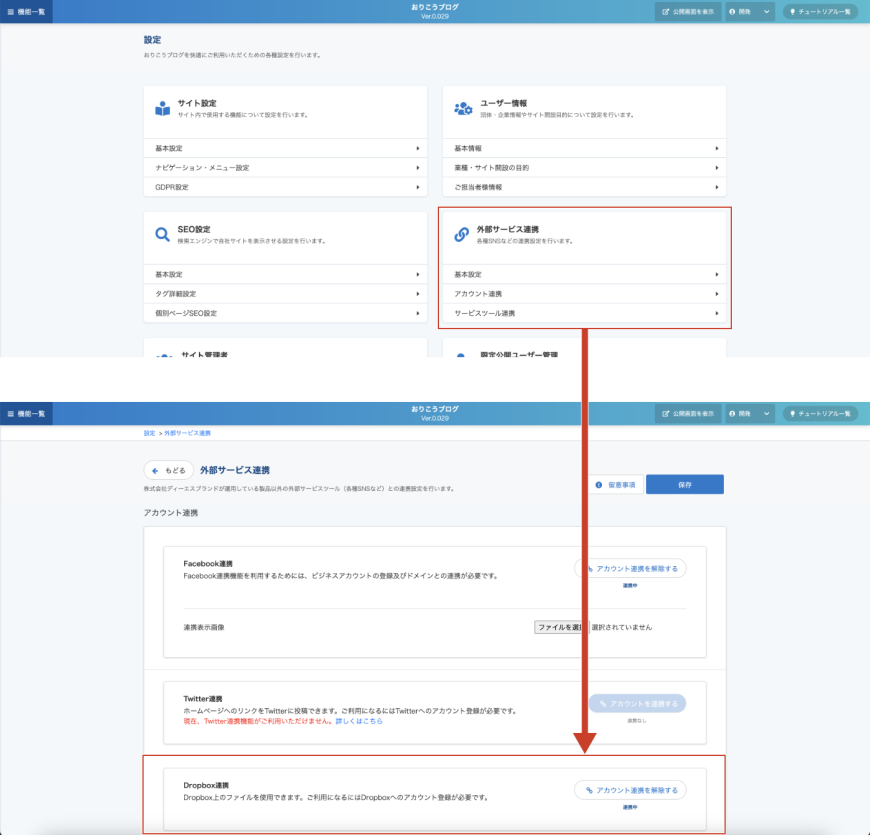
Task: Expand the タグ詳細設定 row arrow
Action: [x=417, y=294]
